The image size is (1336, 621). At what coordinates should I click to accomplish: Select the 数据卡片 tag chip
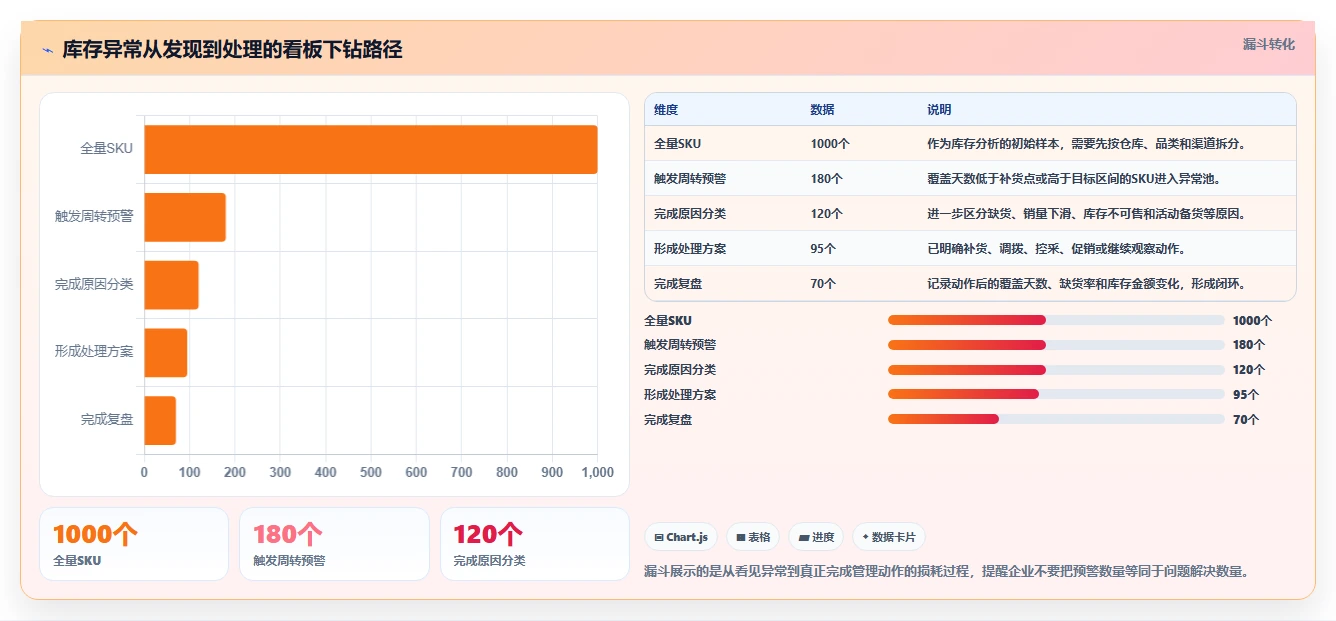(889, 537)
